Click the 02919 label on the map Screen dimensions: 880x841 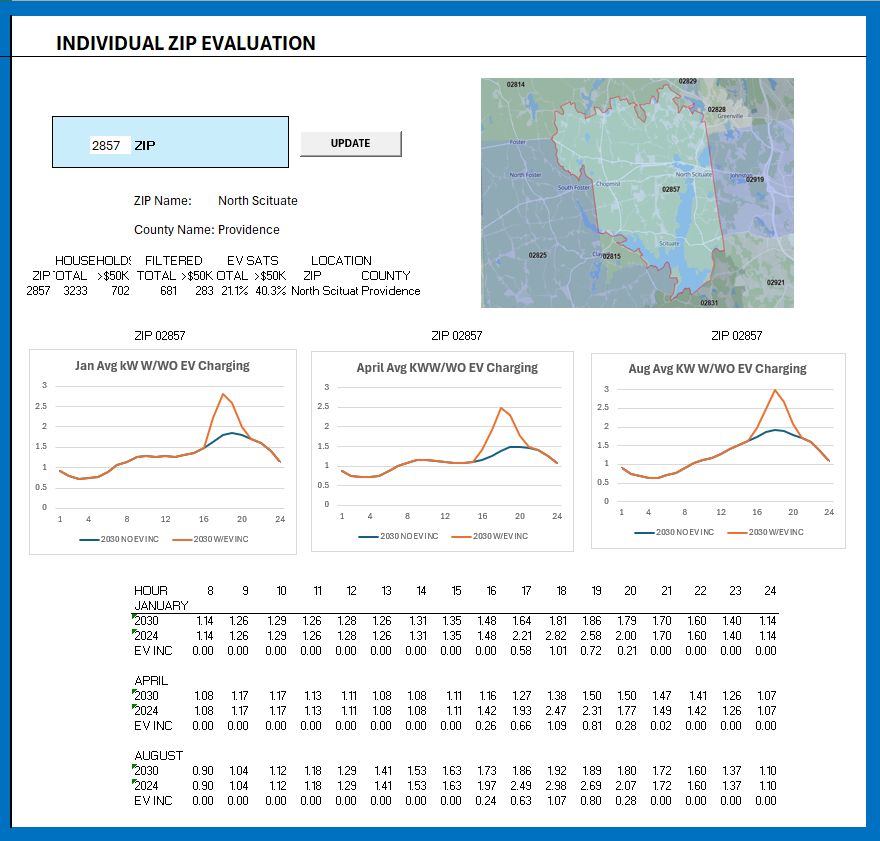click(x=755, y=180)
